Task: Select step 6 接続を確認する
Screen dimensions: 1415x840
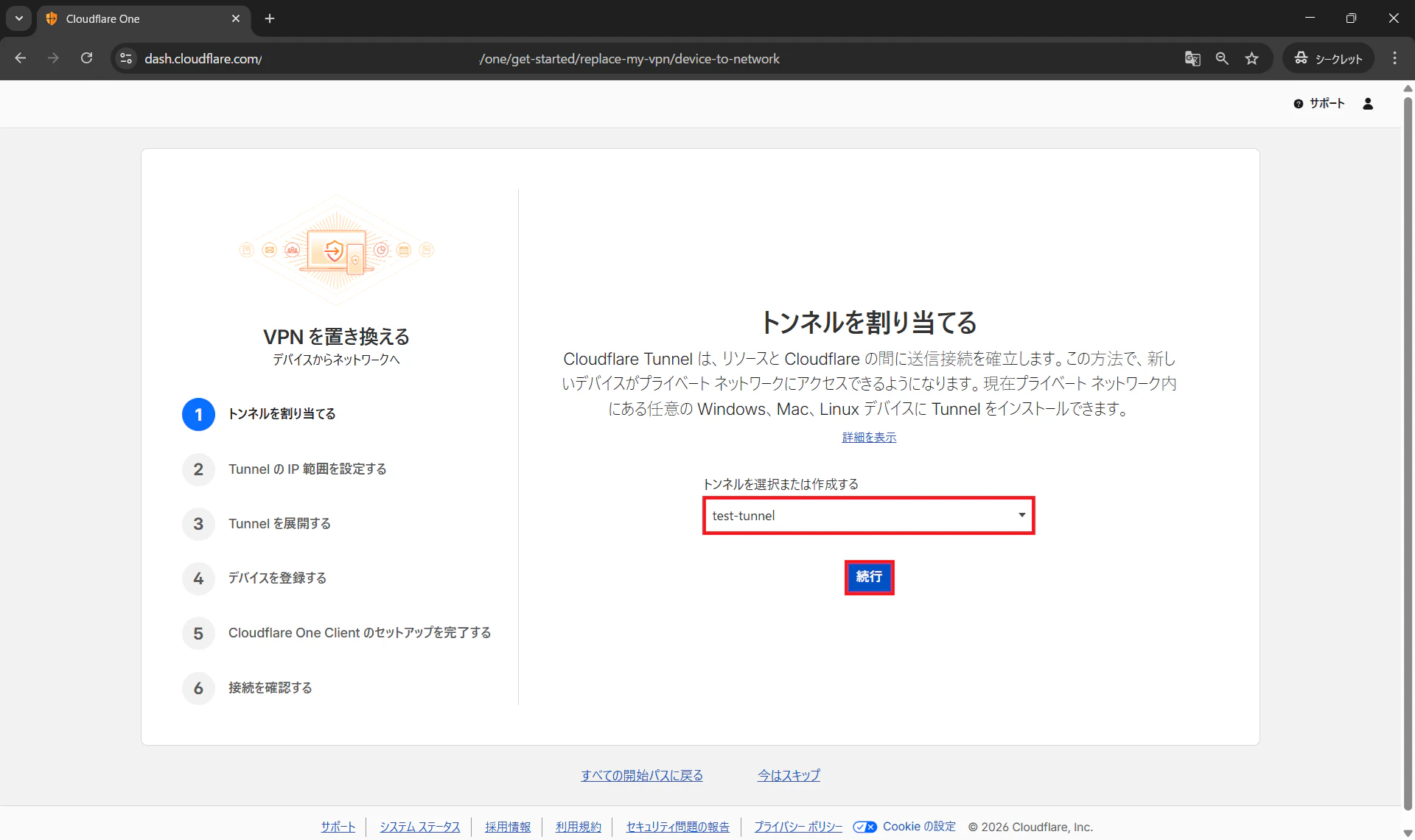Action: pos(248,688)
